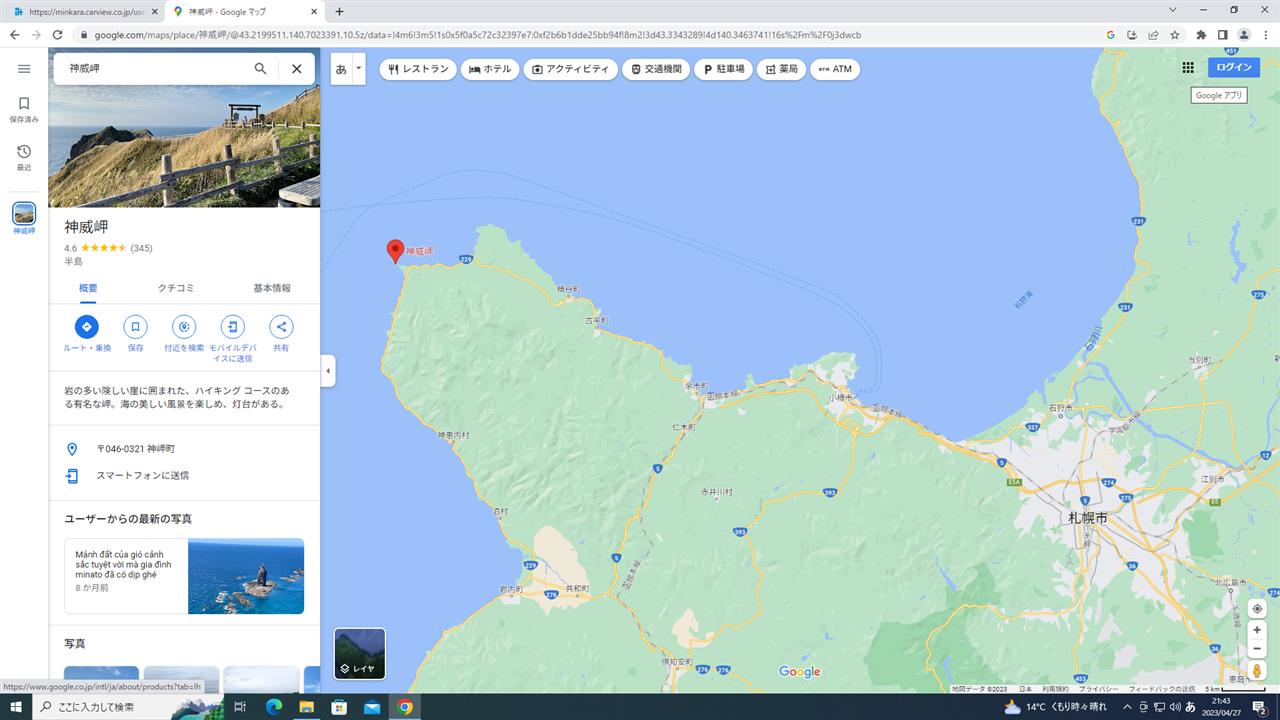Filter by アクティビティ chip
Image resolution: width=1280 pixels, height=720 pixels.
point(570,69)
